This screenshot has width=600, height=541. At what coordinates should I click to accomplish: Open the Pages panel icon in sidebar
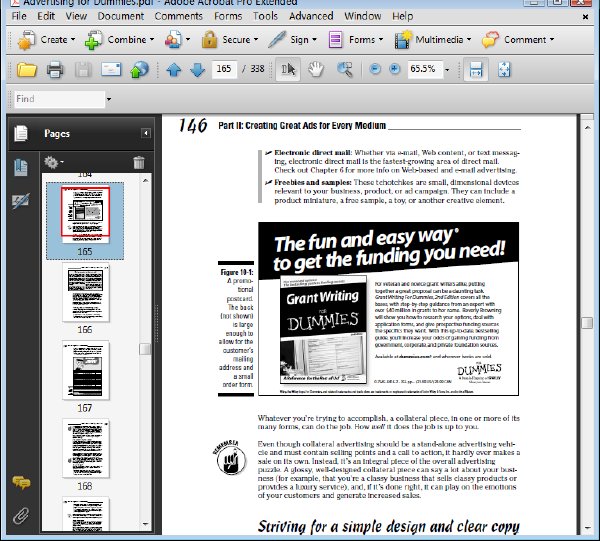tap(21, 133)
